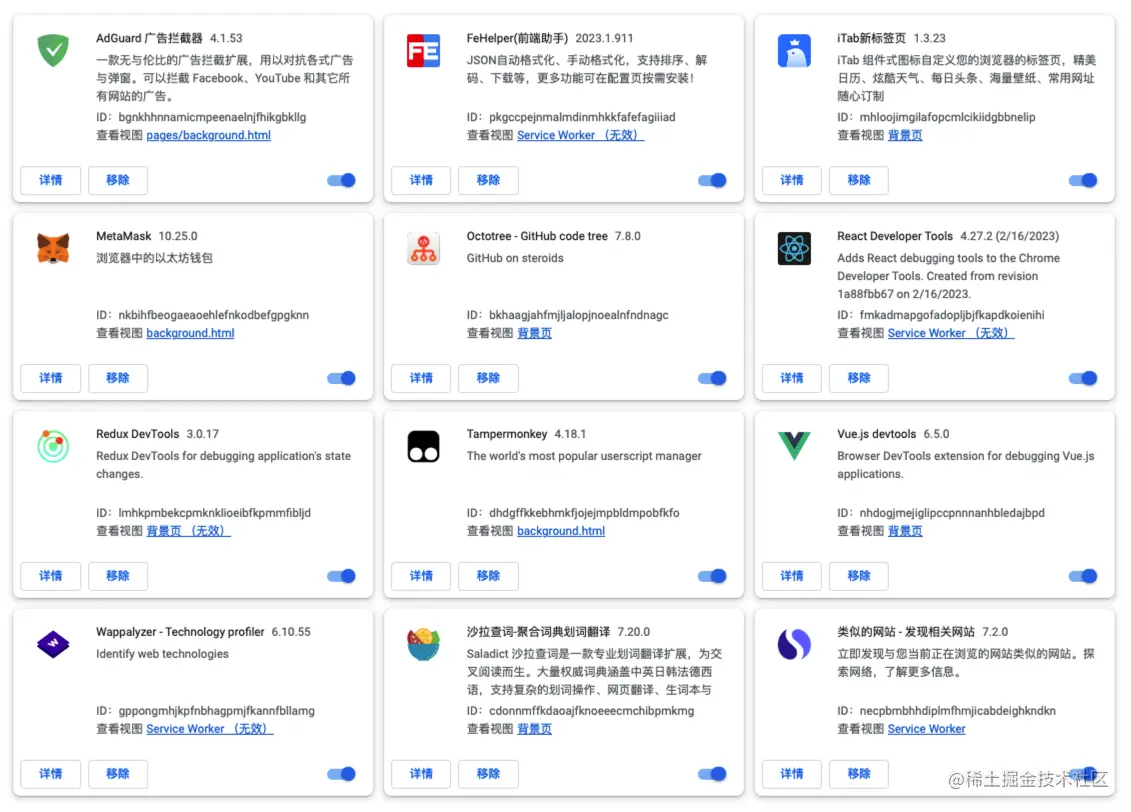This screenshot has height=812, width=1131.
Task: Disable the Vue.js devtools toggle
Action: point(1083,575)
